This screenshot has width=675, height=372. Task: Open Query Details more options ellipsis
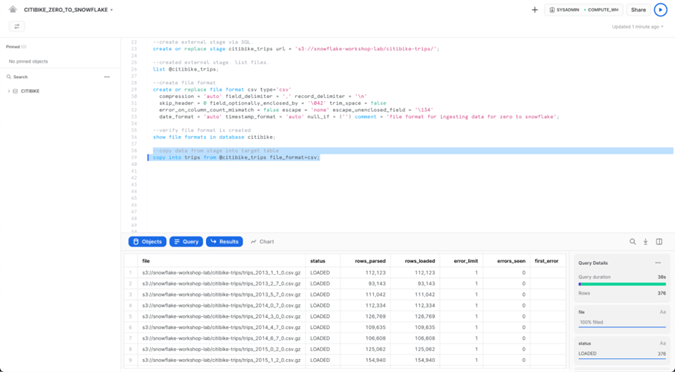658,263
